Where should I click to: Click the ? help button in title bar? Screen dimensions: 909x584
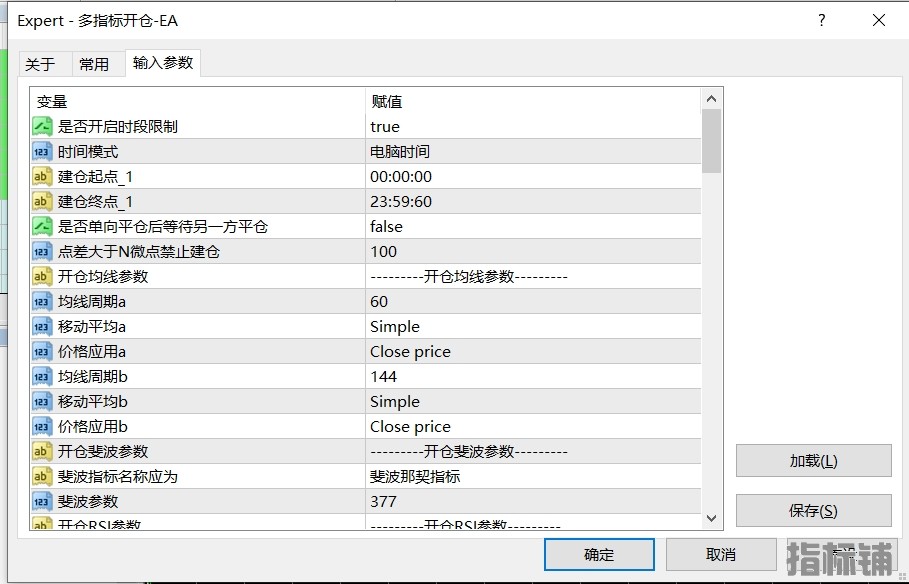point(822,20)
